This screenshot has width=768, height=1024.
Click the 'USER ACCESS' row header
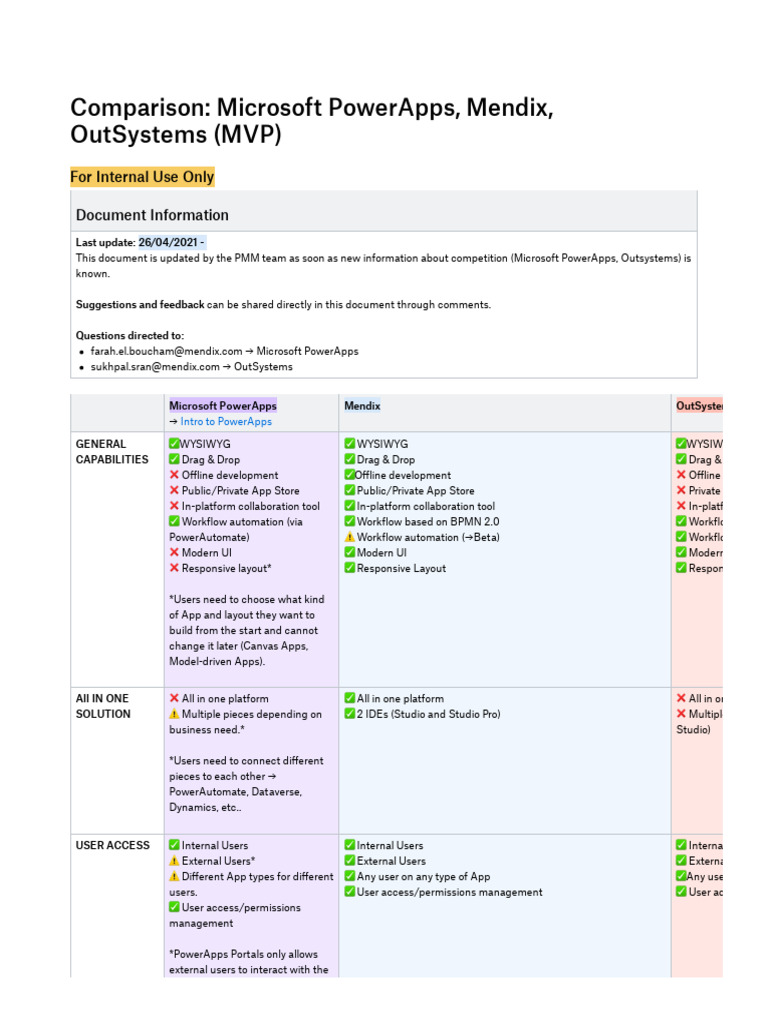112,845
